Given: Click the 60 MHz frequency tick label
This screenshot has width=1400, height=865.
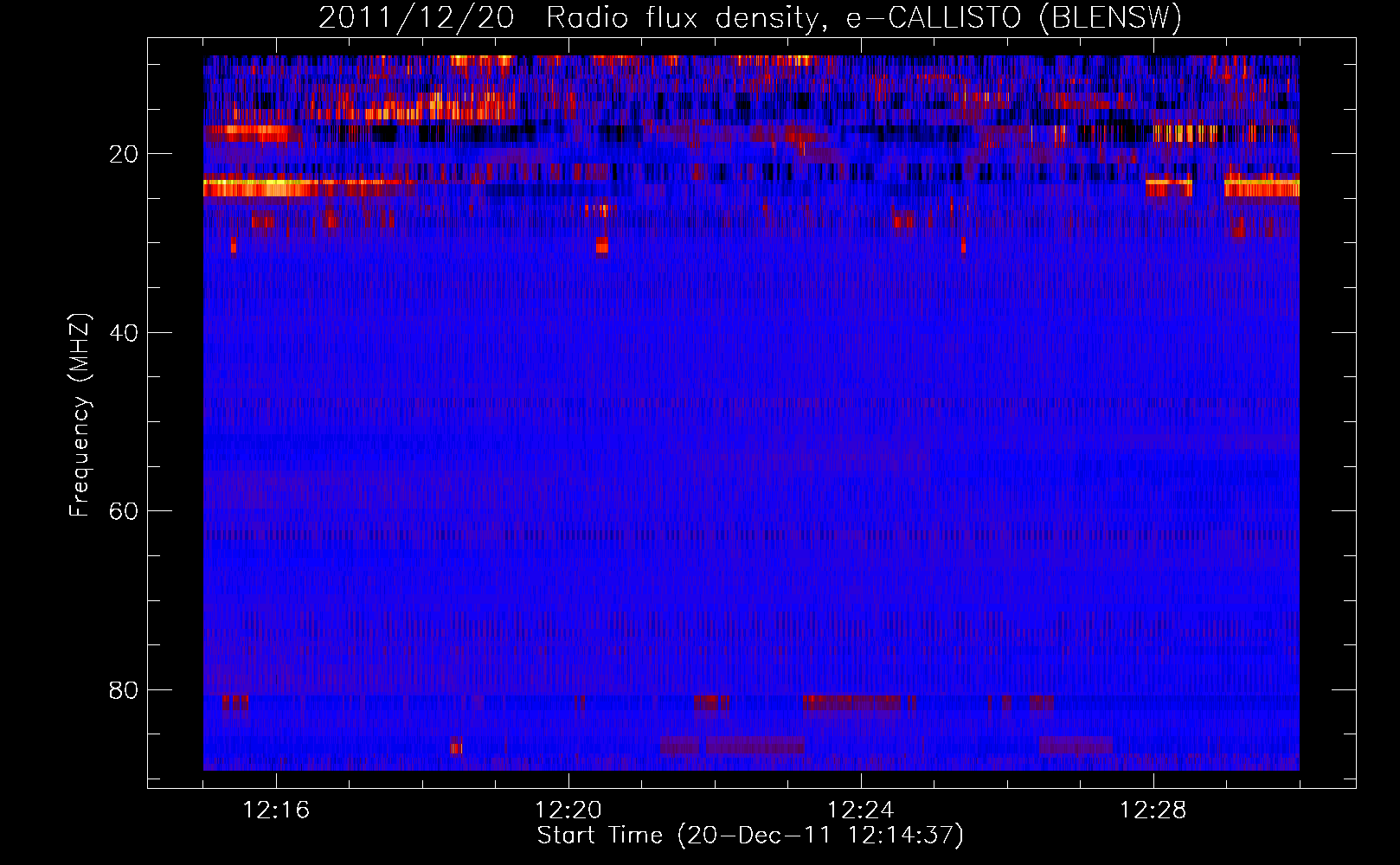Looking at the screenshot, I should 125,511.
